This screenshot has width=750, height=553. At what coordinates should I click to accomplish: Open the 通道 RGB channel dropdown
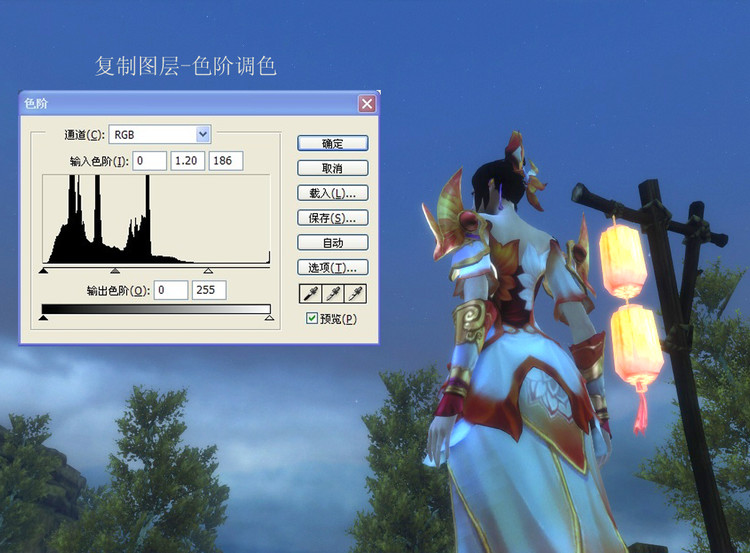(x=160, y=134)
